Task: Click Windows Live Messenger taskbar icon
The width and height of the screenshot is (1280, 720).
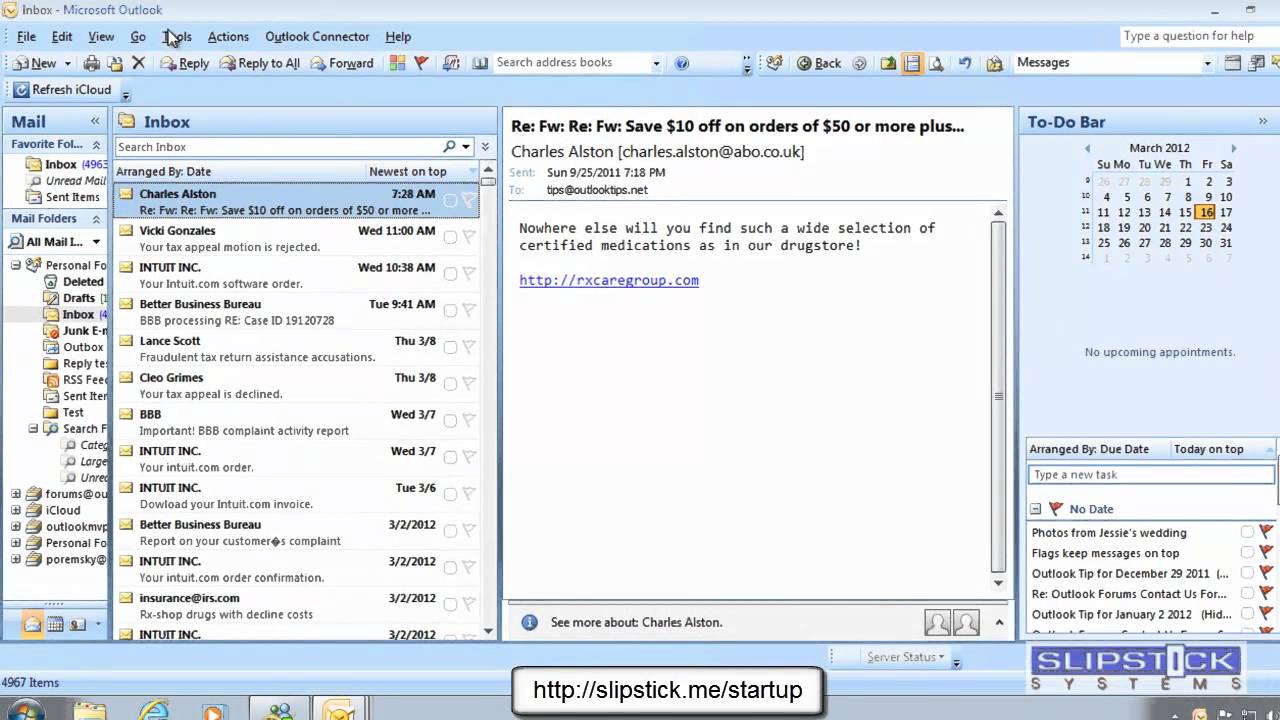Action: tap(277, 711)
